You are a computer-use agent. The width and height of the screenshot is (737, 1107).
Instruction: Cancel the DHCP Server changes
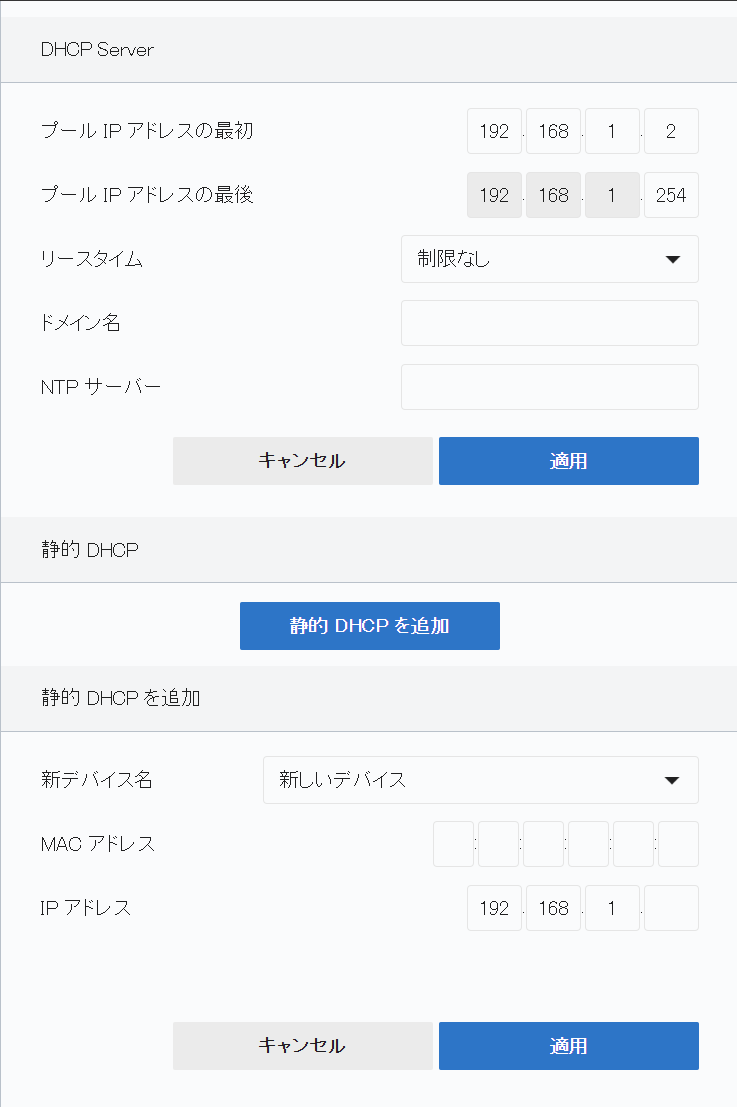(x=302, y=461)
